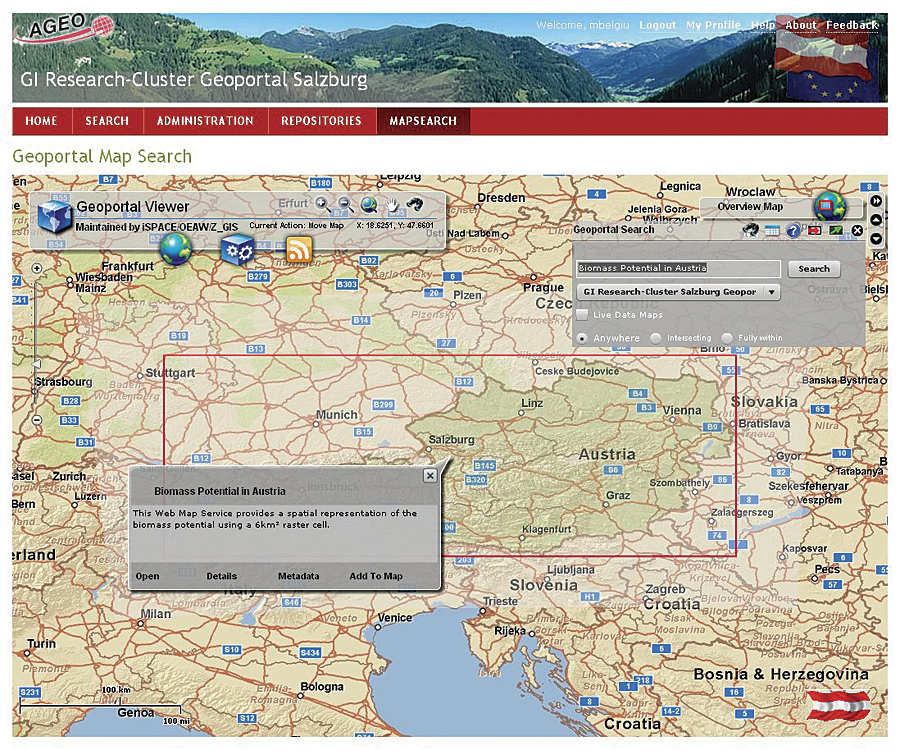Click the AGEO logo in the banner
900x750 pixels.
click(x=64, y=28)
